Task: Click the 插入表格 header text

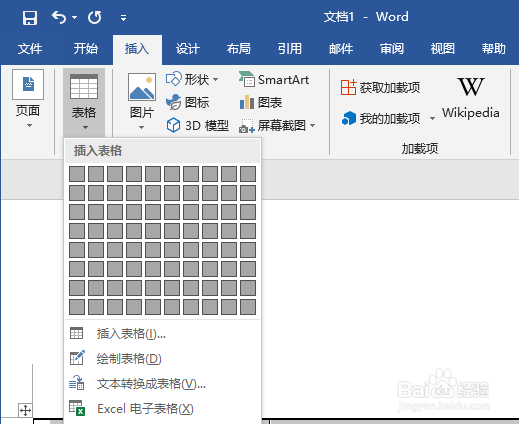Action: click(98, 151)
